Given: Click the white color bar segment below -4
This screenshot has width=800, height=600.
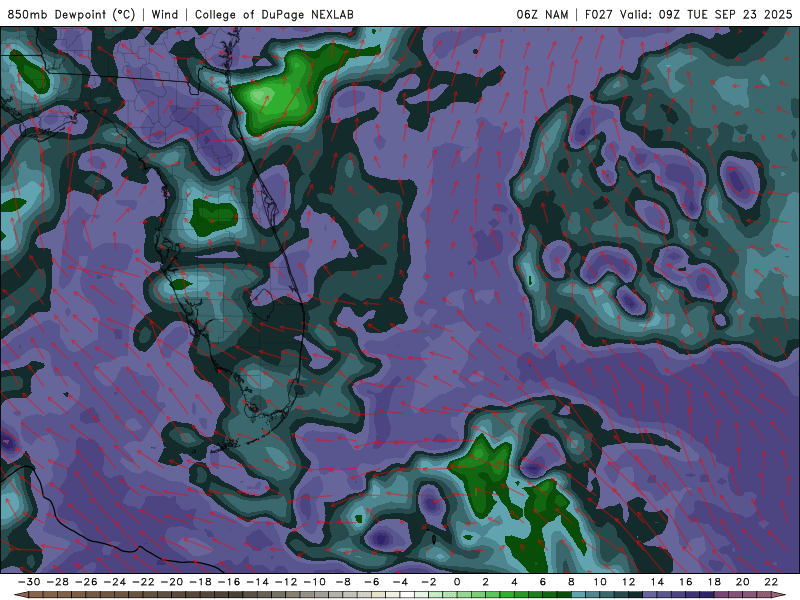Looking at the screenshot, I should (x=407, y=594).
